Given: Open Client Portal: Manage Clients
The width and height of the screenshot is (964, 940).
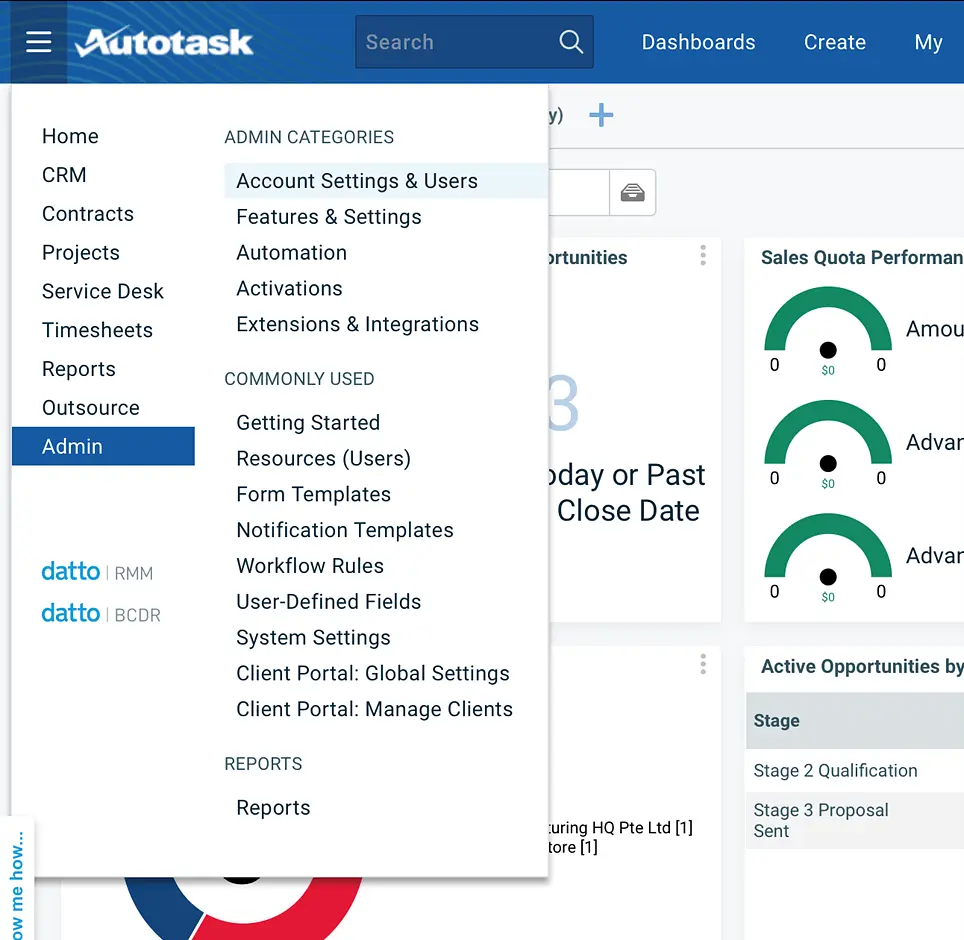Looking at the screenshot, I should pyautogui.click(x=374, y=709).
